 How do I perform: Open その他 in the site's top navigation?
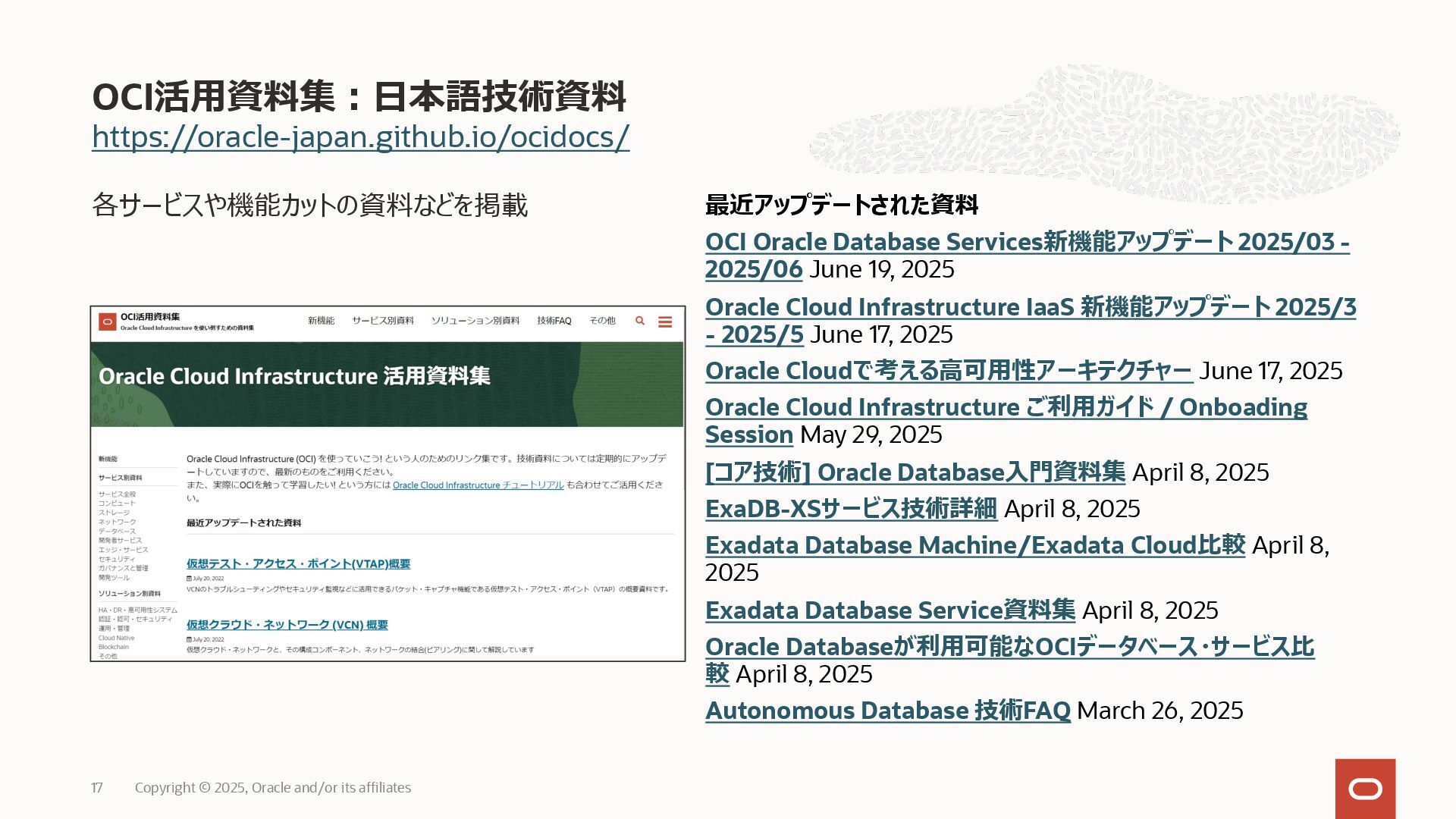pos(603,321)
